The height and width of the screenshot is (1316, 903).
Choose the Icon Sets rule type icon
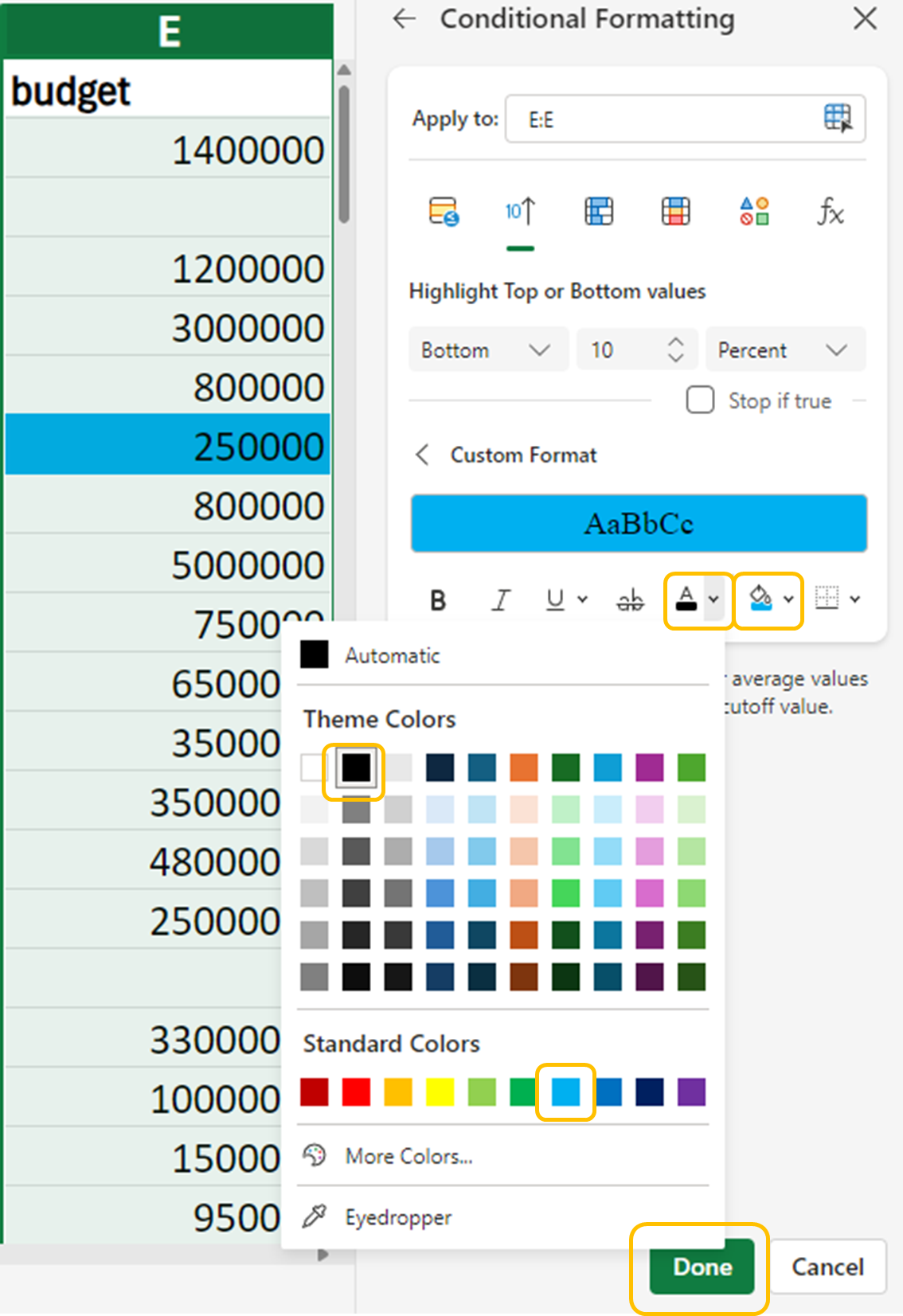click(x=753, y=212)
